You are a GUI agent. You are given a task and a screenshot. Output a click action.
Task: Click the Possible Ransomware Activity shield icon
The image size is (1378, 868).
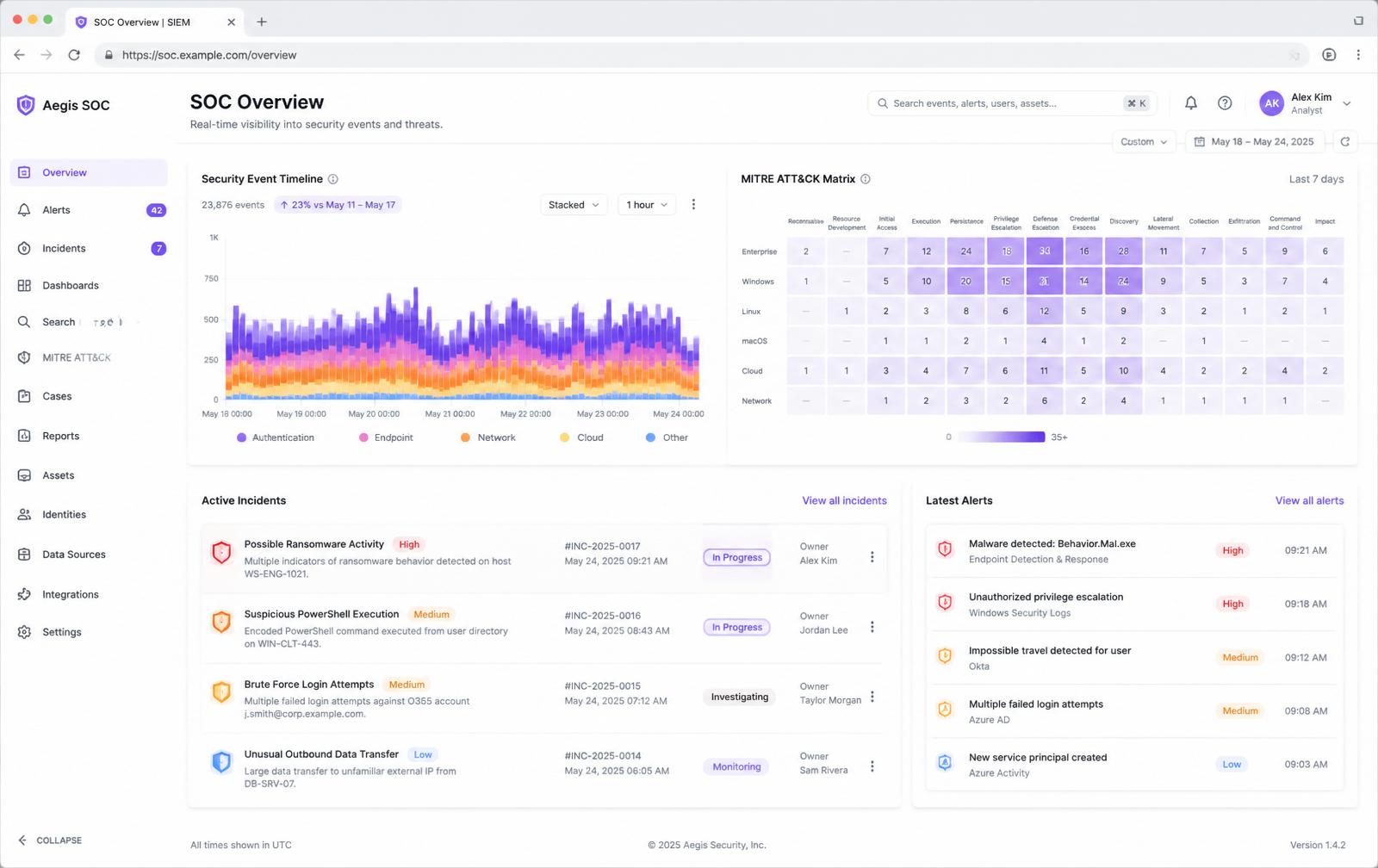click(x=221, y=552)
